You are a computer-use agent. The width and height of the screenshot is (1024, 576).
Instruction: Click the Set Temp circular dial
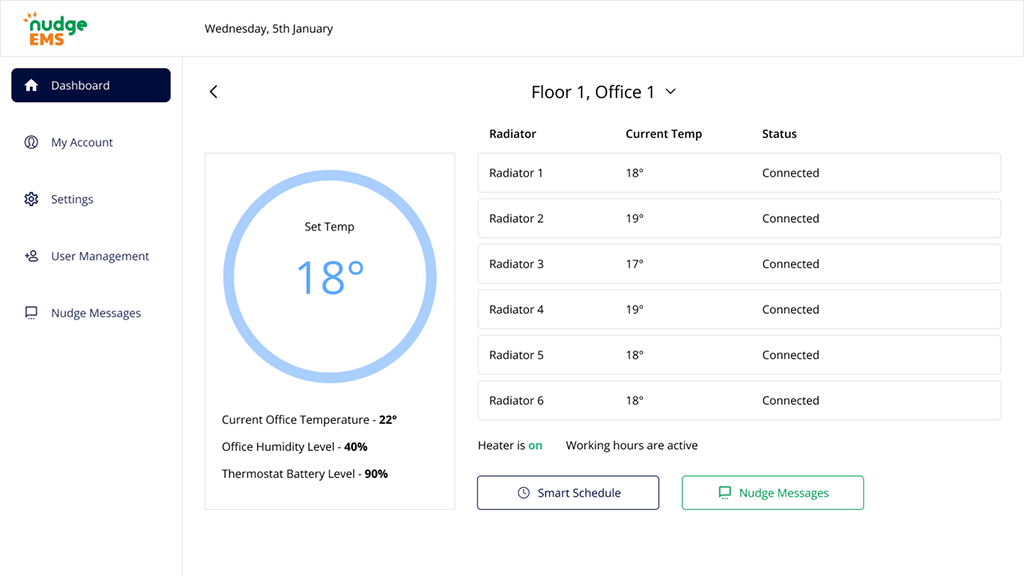coord(330,277)
